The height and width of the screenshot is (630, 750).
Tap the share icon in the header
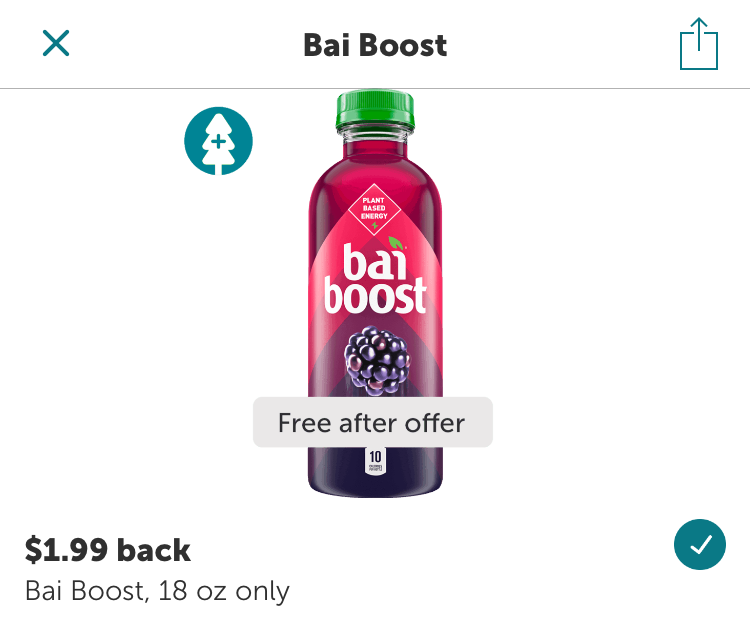[x=698, y=45]
